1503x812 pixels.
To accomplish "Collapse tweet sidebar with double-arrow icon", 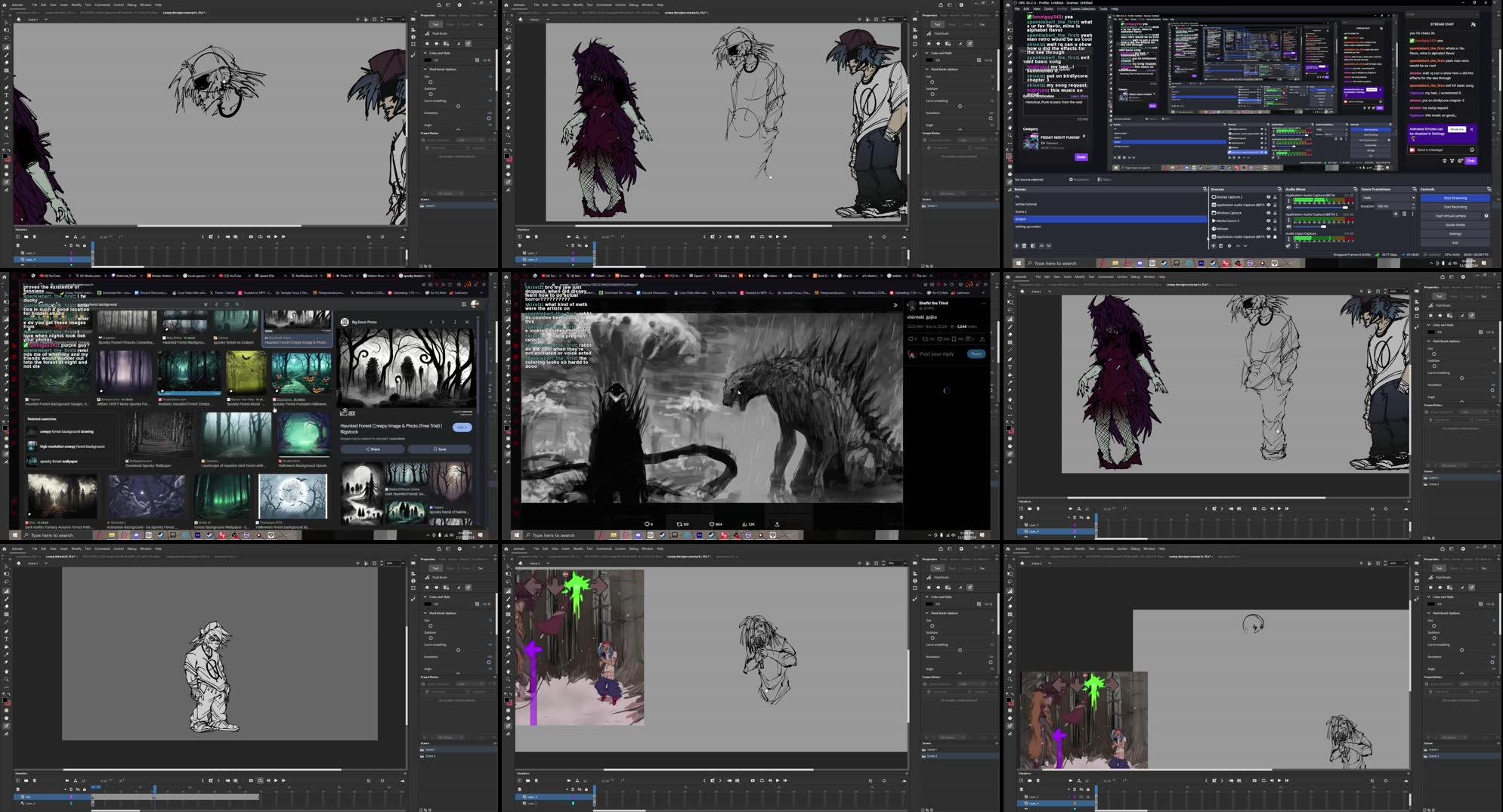I will [x=895, y=305].
